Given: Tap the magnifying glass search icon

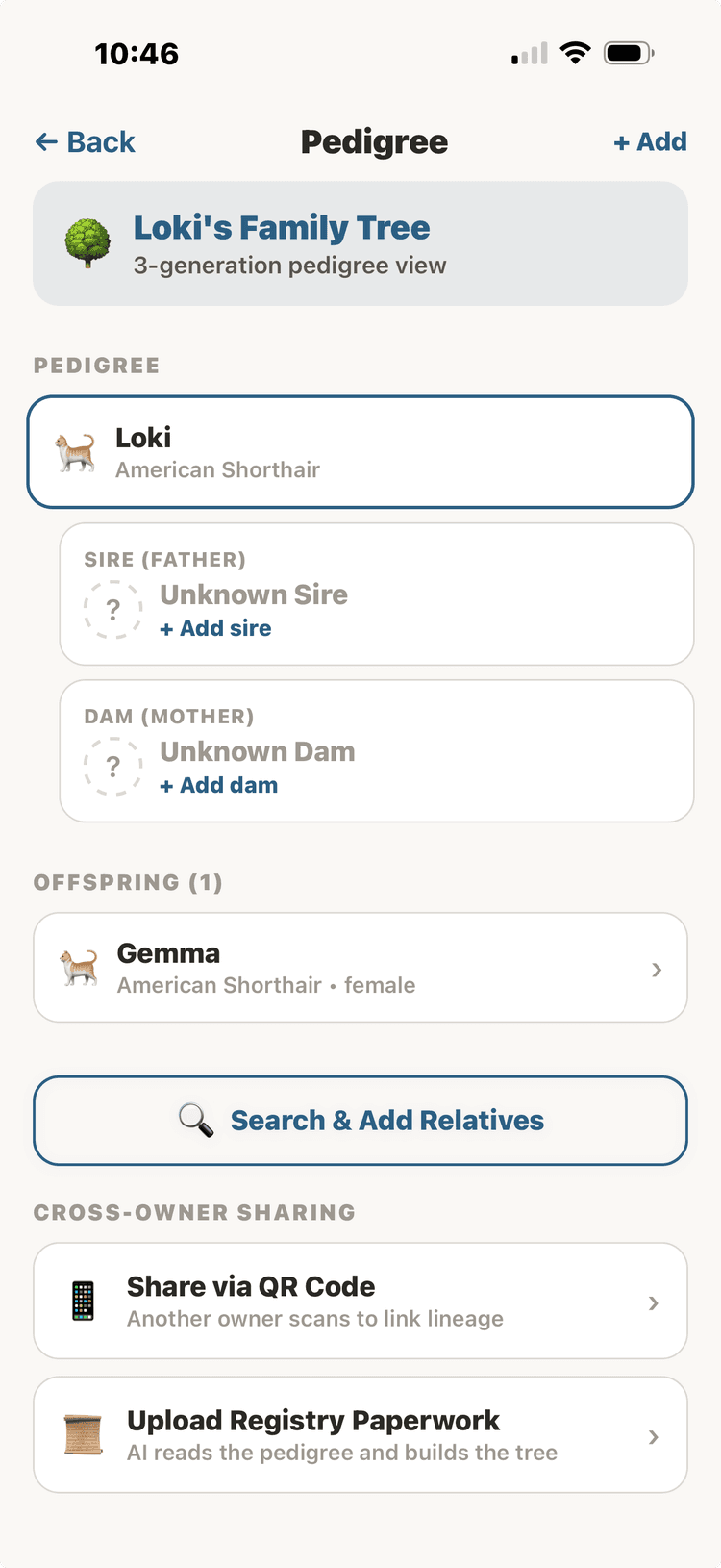Looking at the screenshot, I should coord(196,1121).
